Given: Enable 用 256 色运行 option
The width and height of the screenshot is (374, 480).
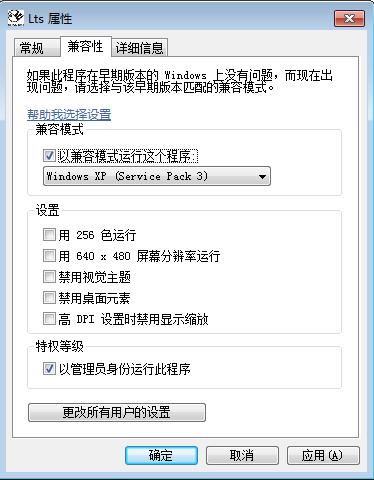Looking at the screenshot, I should 49,235.
